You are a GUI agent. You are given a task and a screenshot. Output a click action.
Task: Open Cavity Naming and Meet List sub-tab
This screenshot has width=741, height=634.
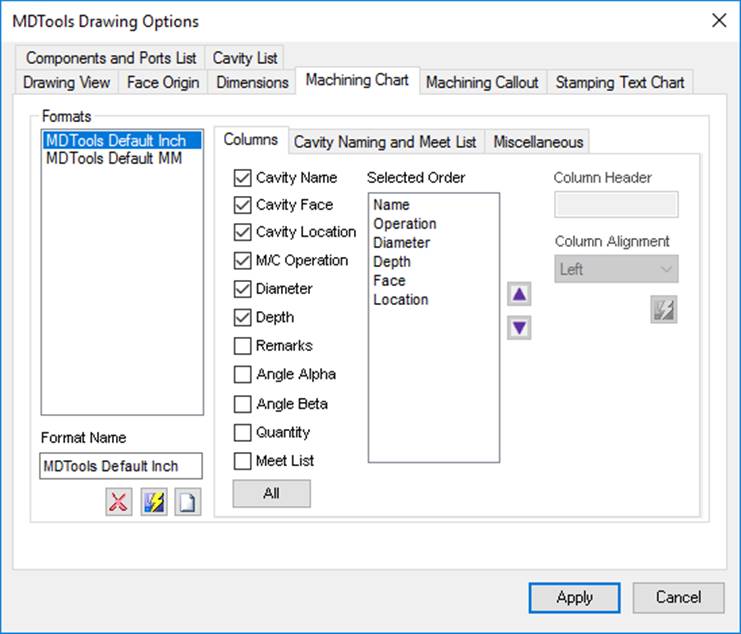(385, 142)
